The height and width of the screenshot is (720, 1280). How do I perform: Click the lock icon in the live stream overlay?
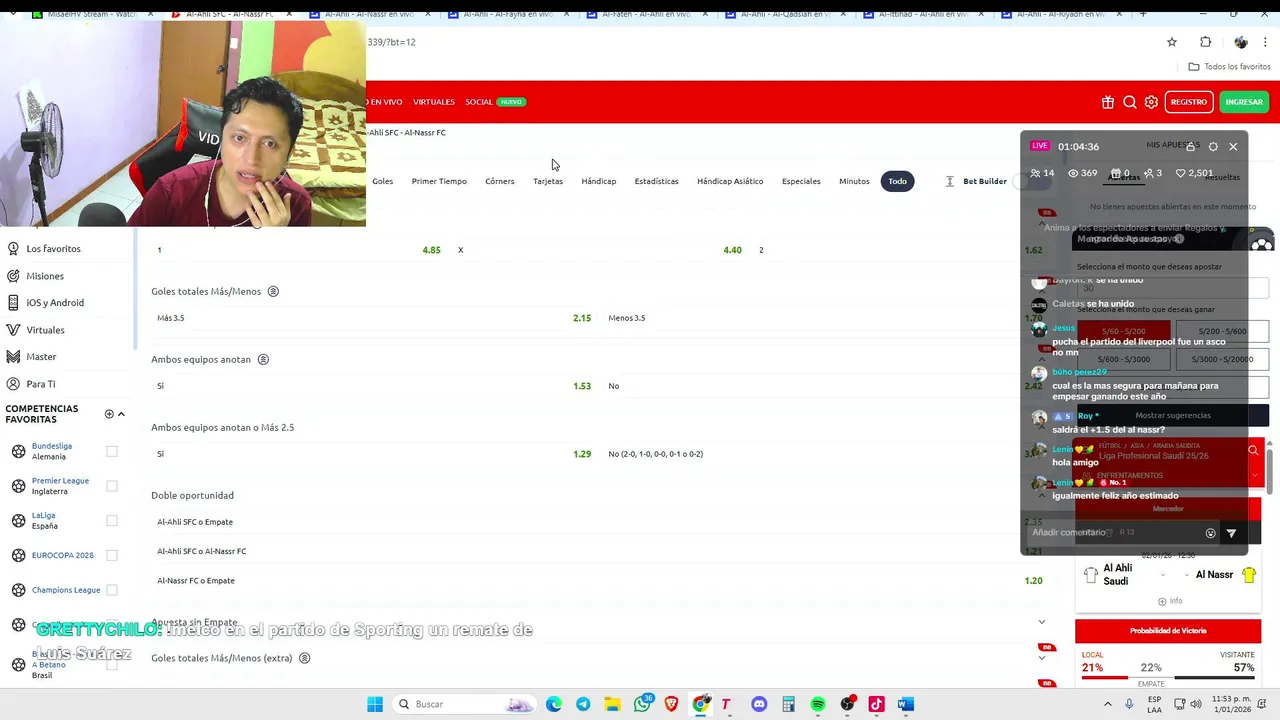(1191, 146)
